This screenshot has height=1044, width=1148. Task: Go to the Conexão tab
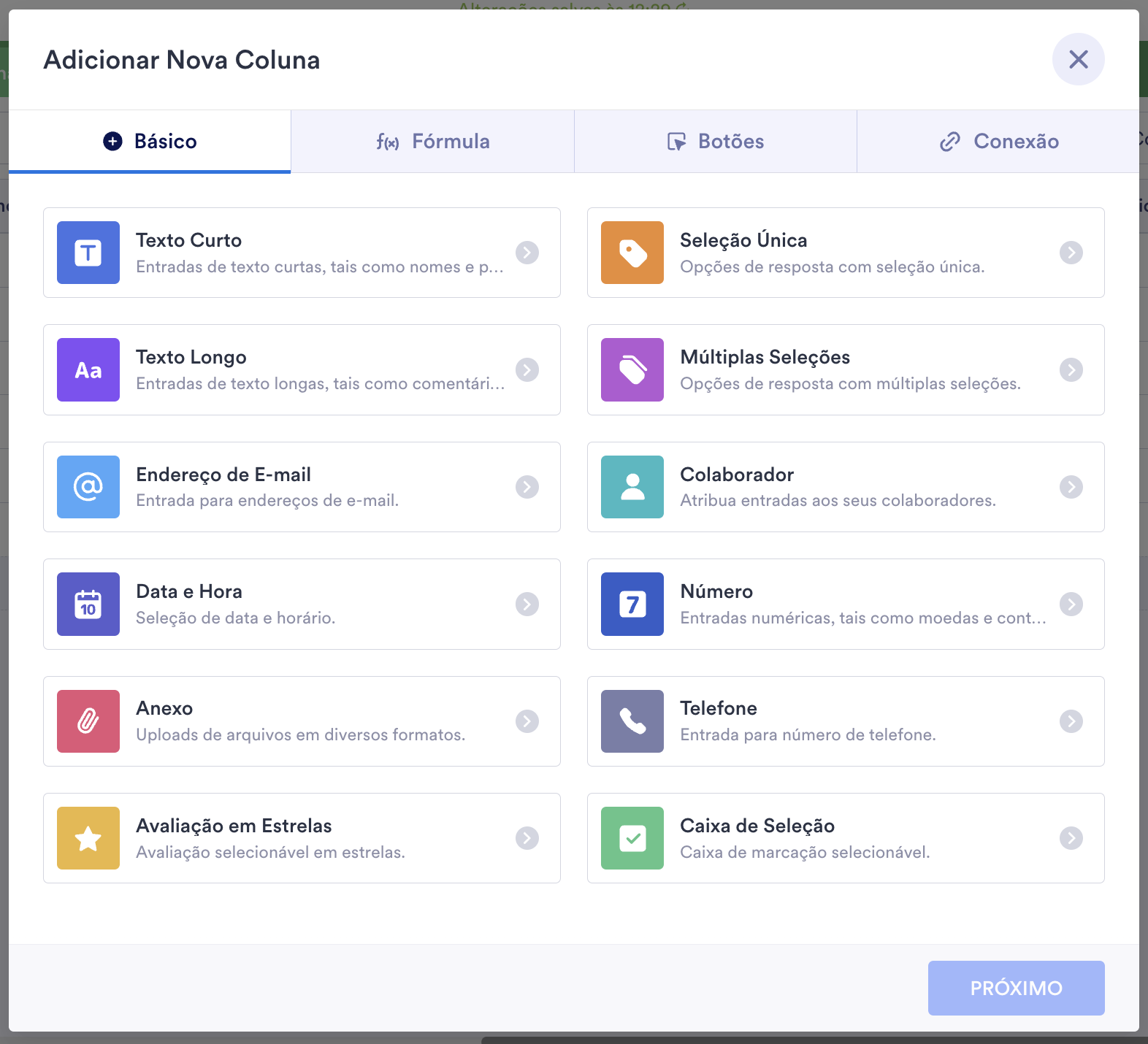coord(998,142)
